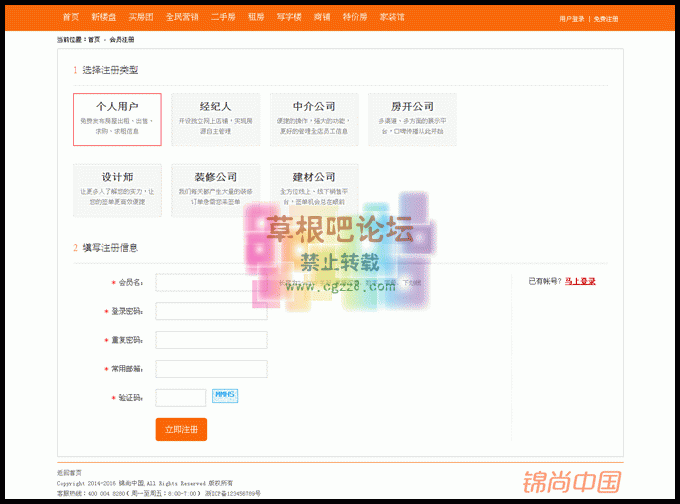
Task: Focus the 常用邮箱 input field
Action: pyautogui.click(x=212, y=369)
